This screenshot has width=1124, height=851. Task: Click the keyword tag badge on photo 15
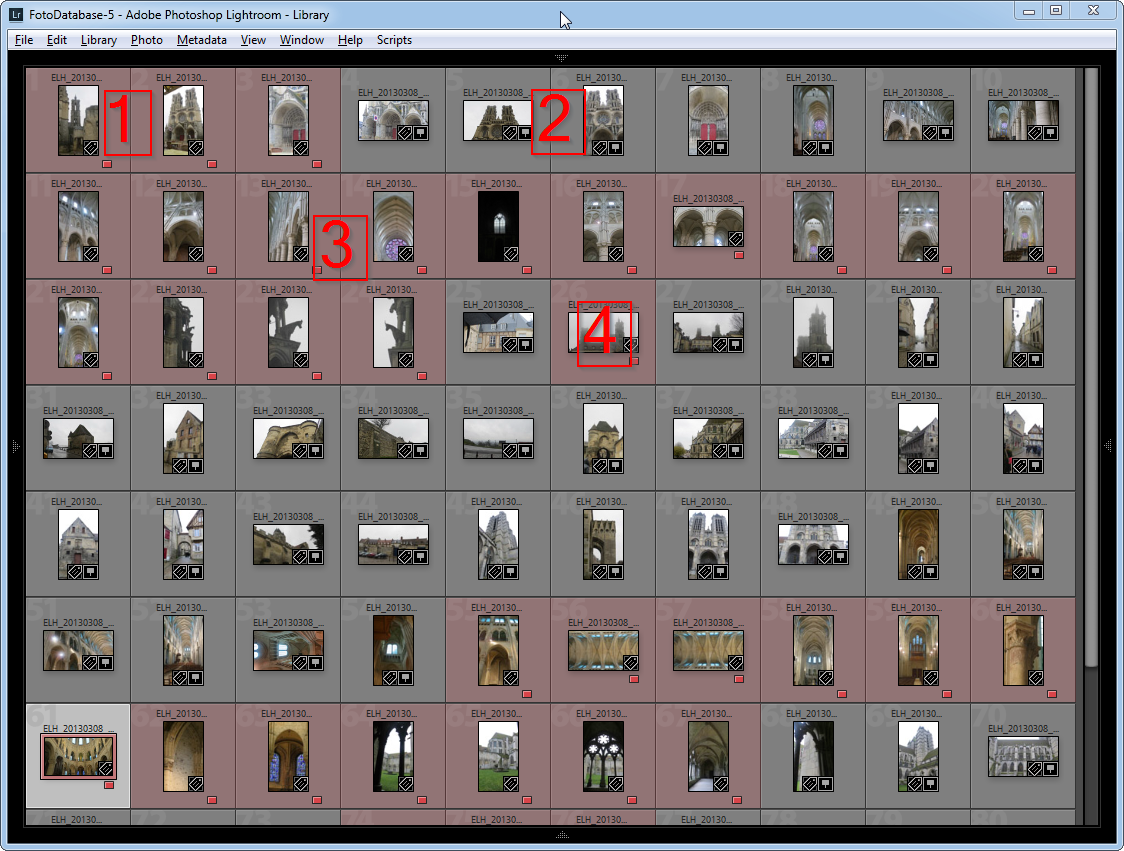click(511, 254)
